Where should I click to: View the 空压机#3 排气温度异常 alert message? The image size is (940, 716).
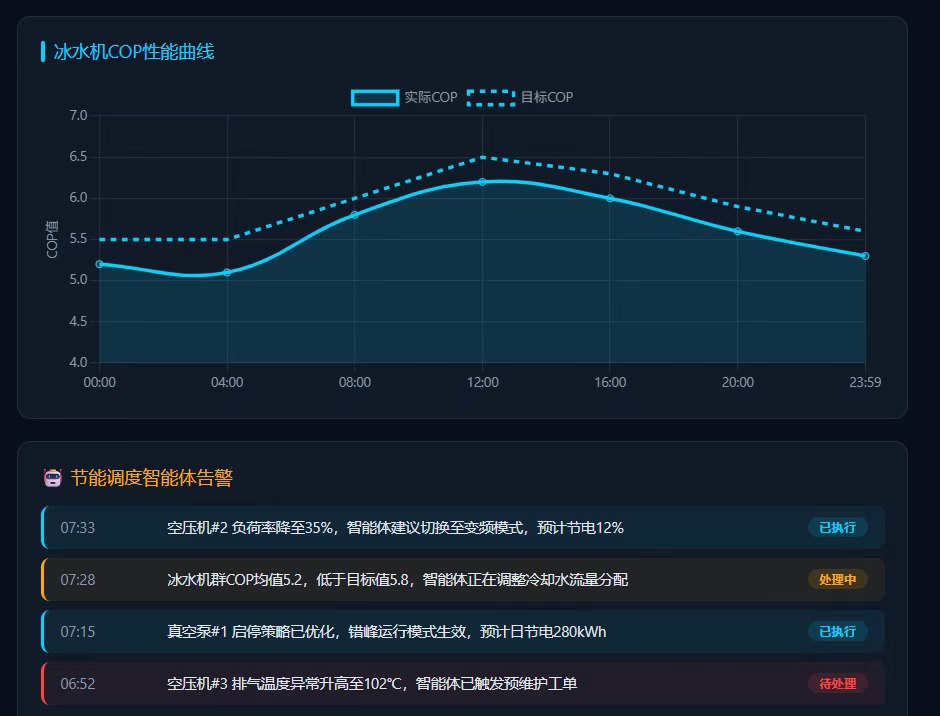(372, 684)
